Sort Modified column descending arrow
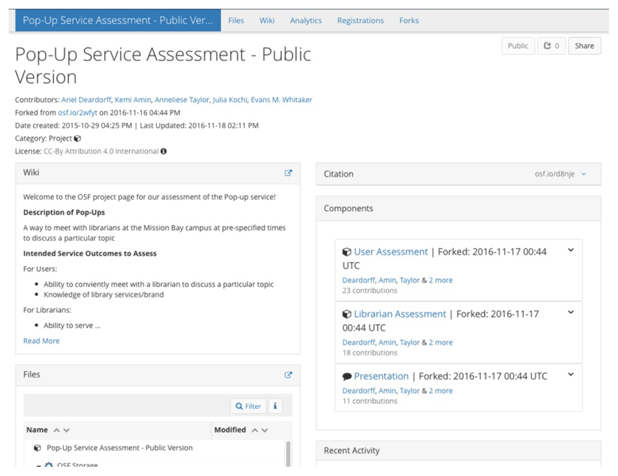618x476 pixels. point(264,430)
